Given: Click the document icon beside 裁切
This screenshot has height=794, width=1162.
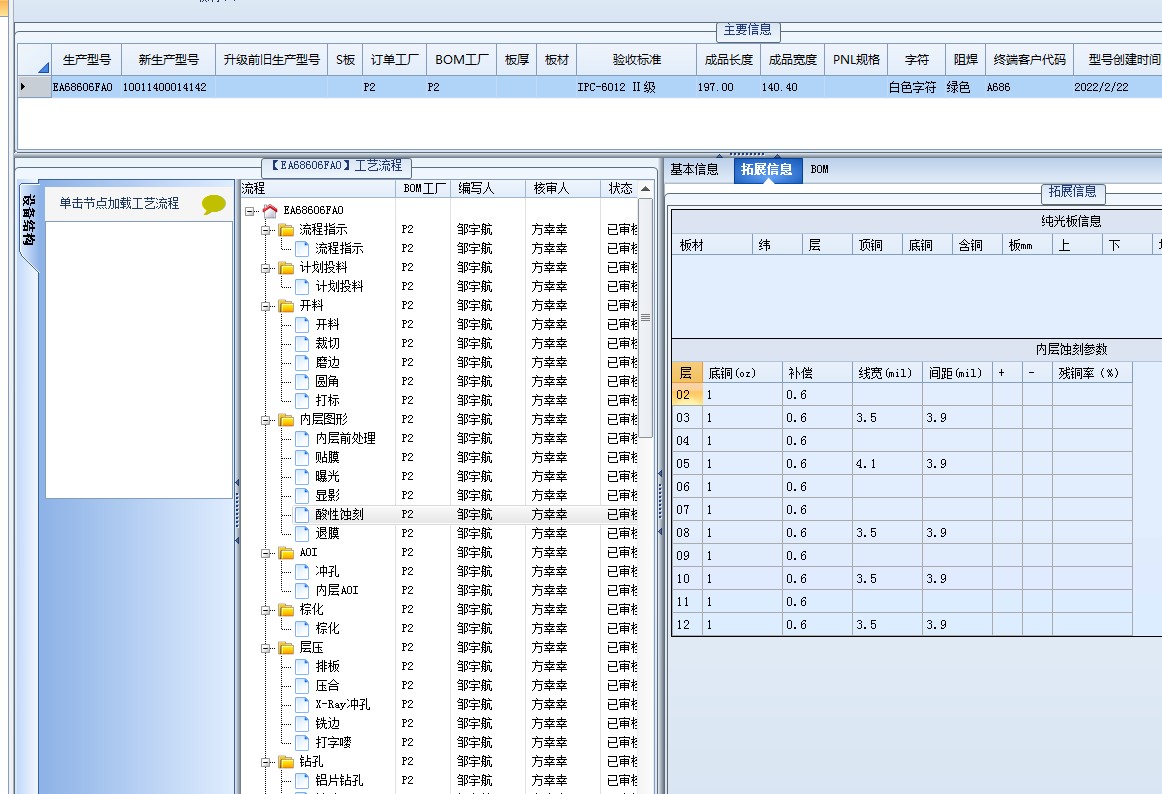Looking at the screenshot, I should tap(302, 343).
